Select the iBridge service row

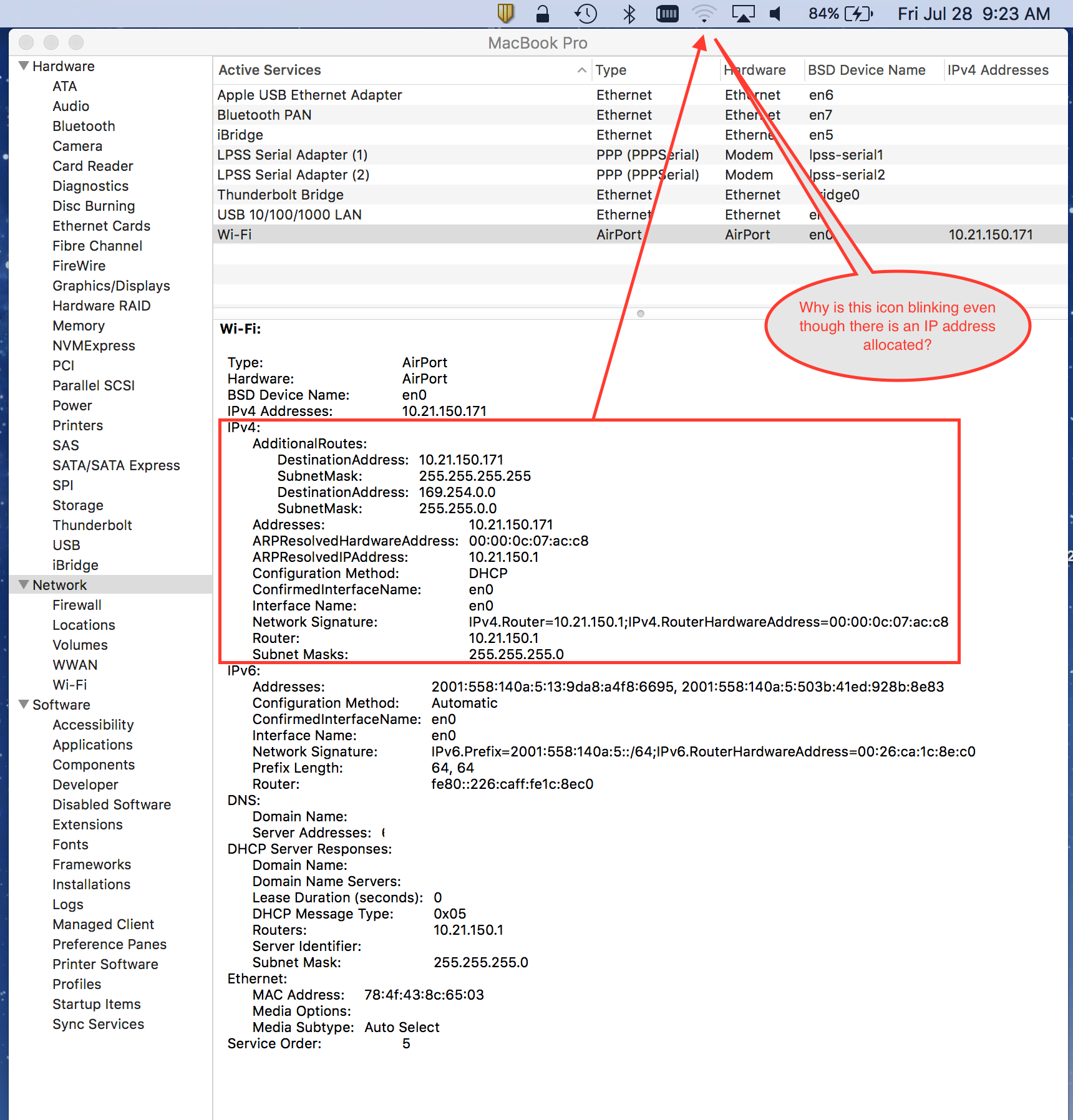pyautogui.click(x=640, y=135)
